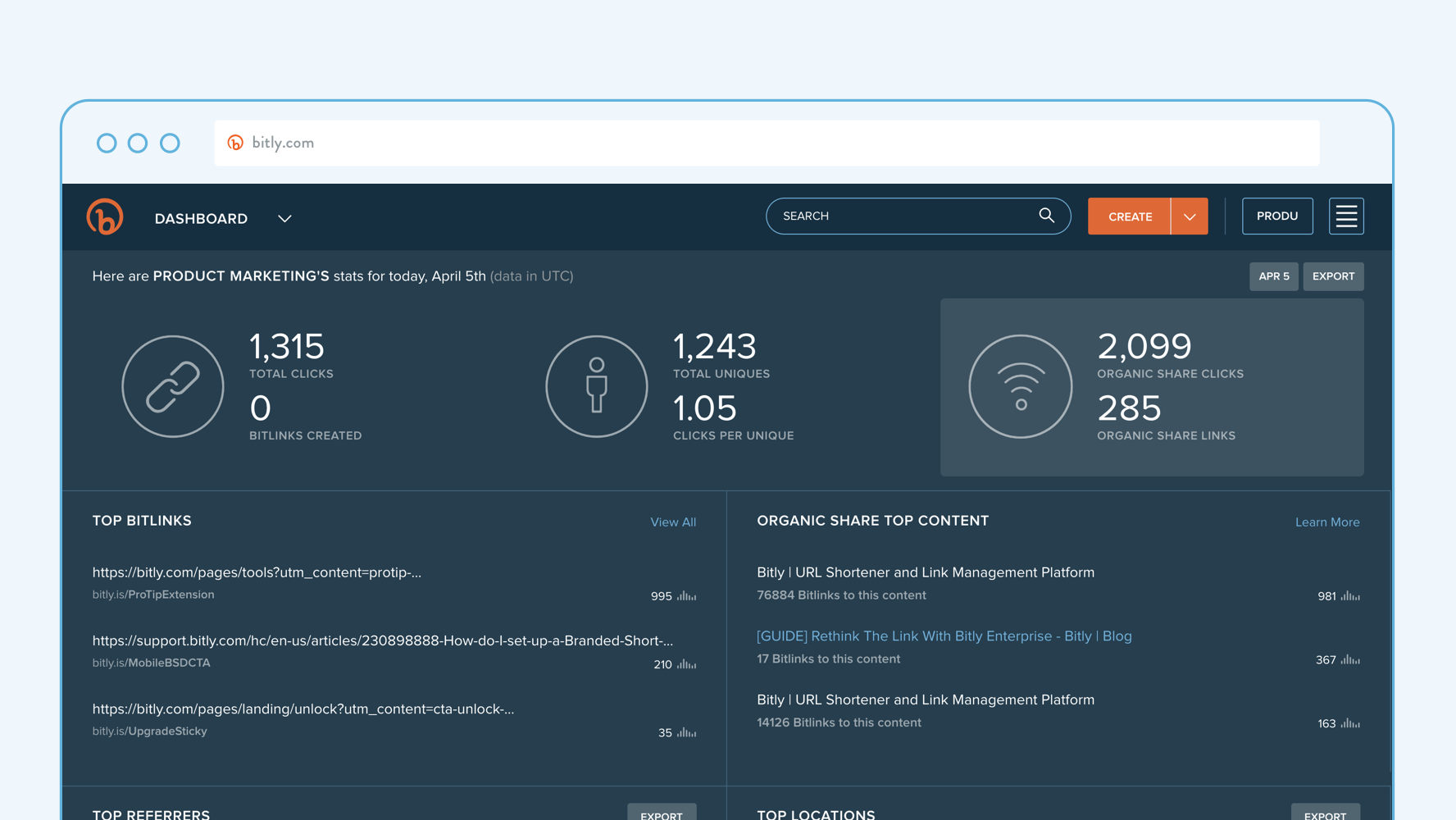Click the 285 Organic Share Links value

click(x=1129, y=408)
